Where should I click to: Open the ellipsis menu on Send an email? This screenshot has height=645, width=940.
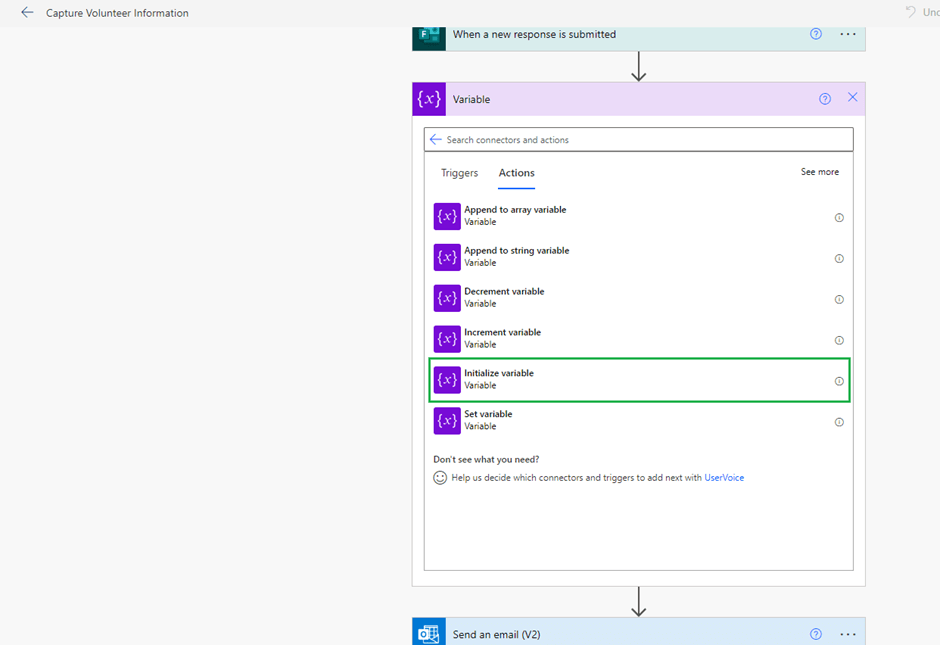848,634
